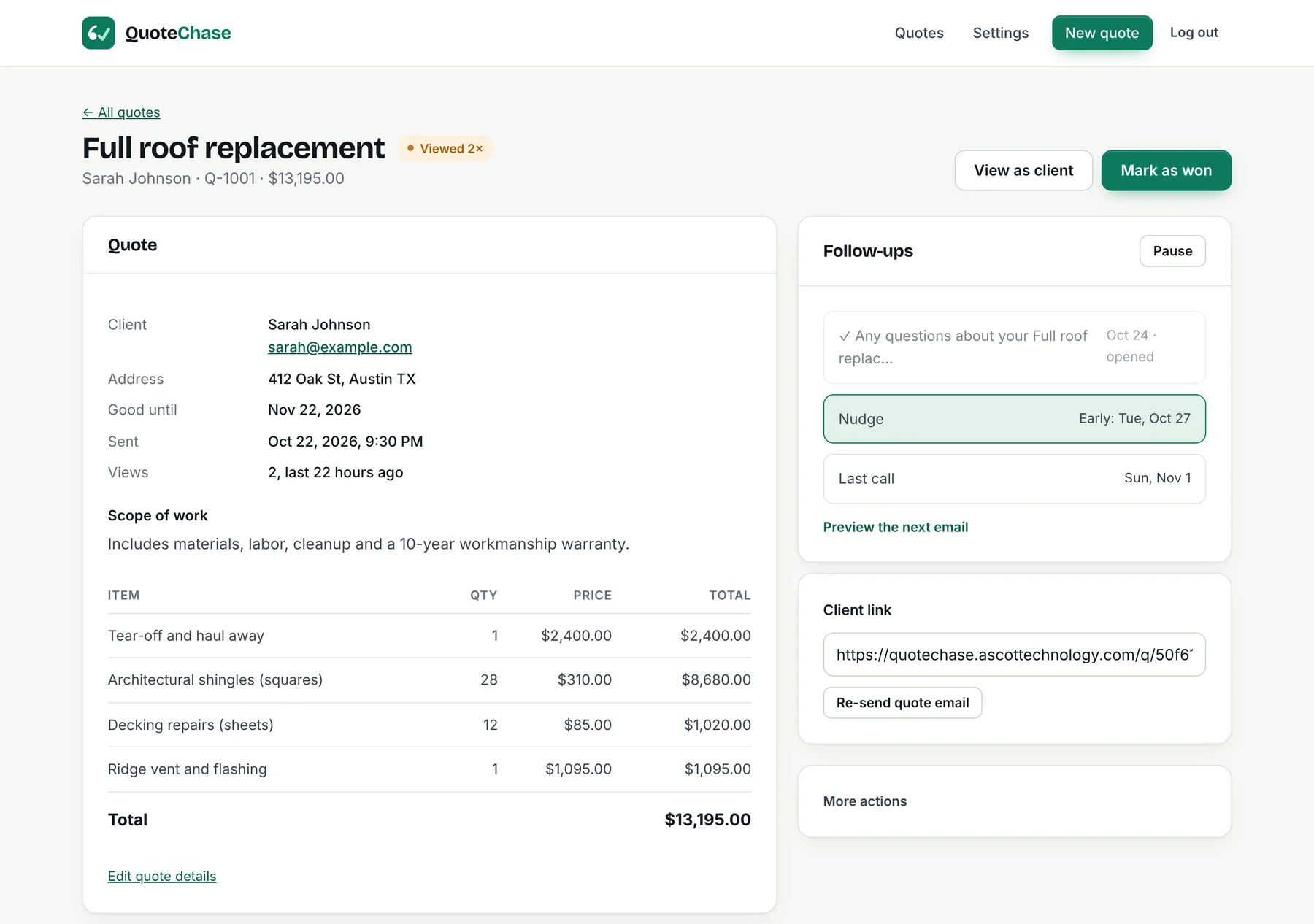
Task: Expand More actions section
Action: pos(864,801)
